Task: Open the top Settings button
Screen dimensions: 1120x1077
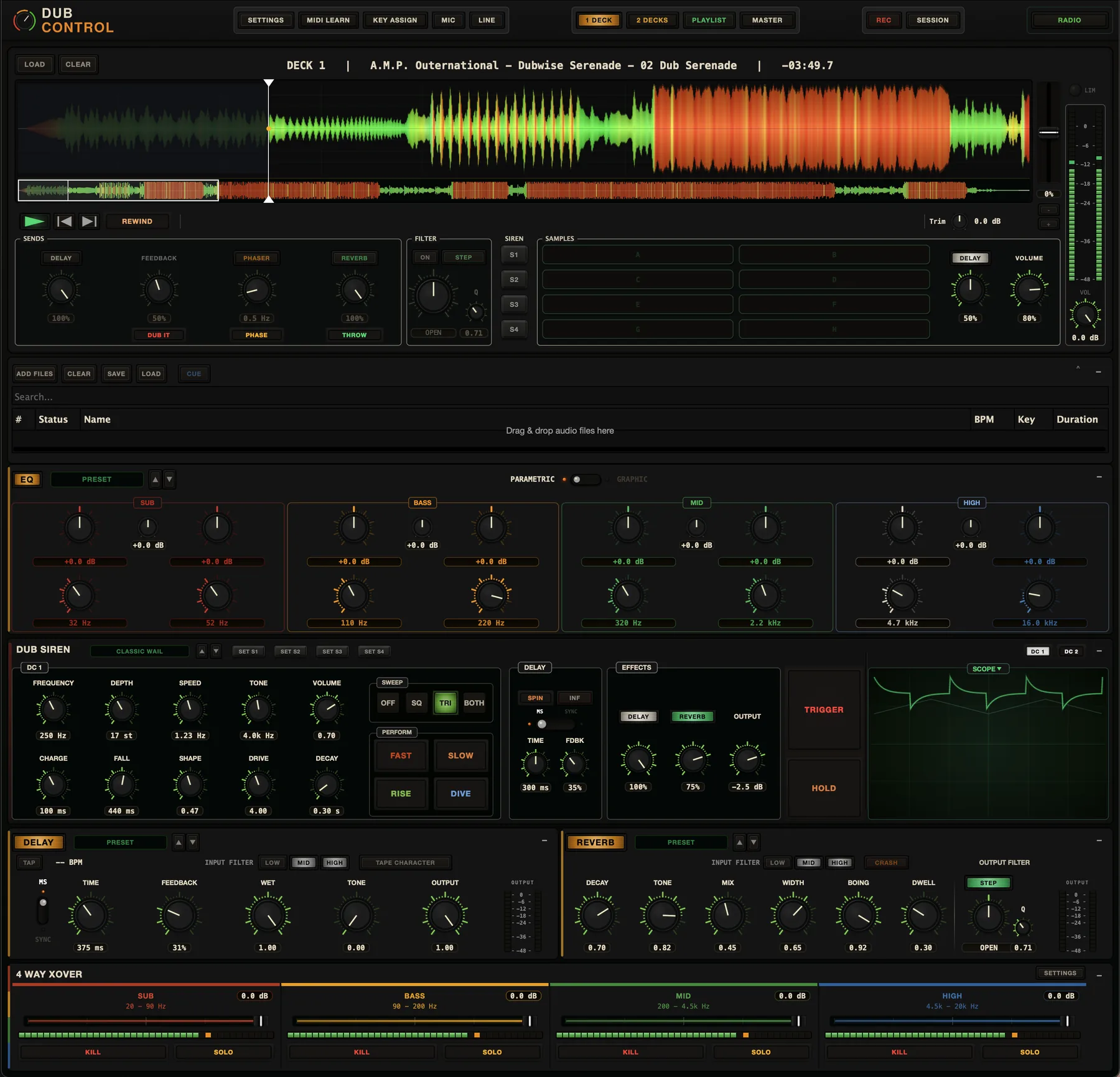Action: 266,21
